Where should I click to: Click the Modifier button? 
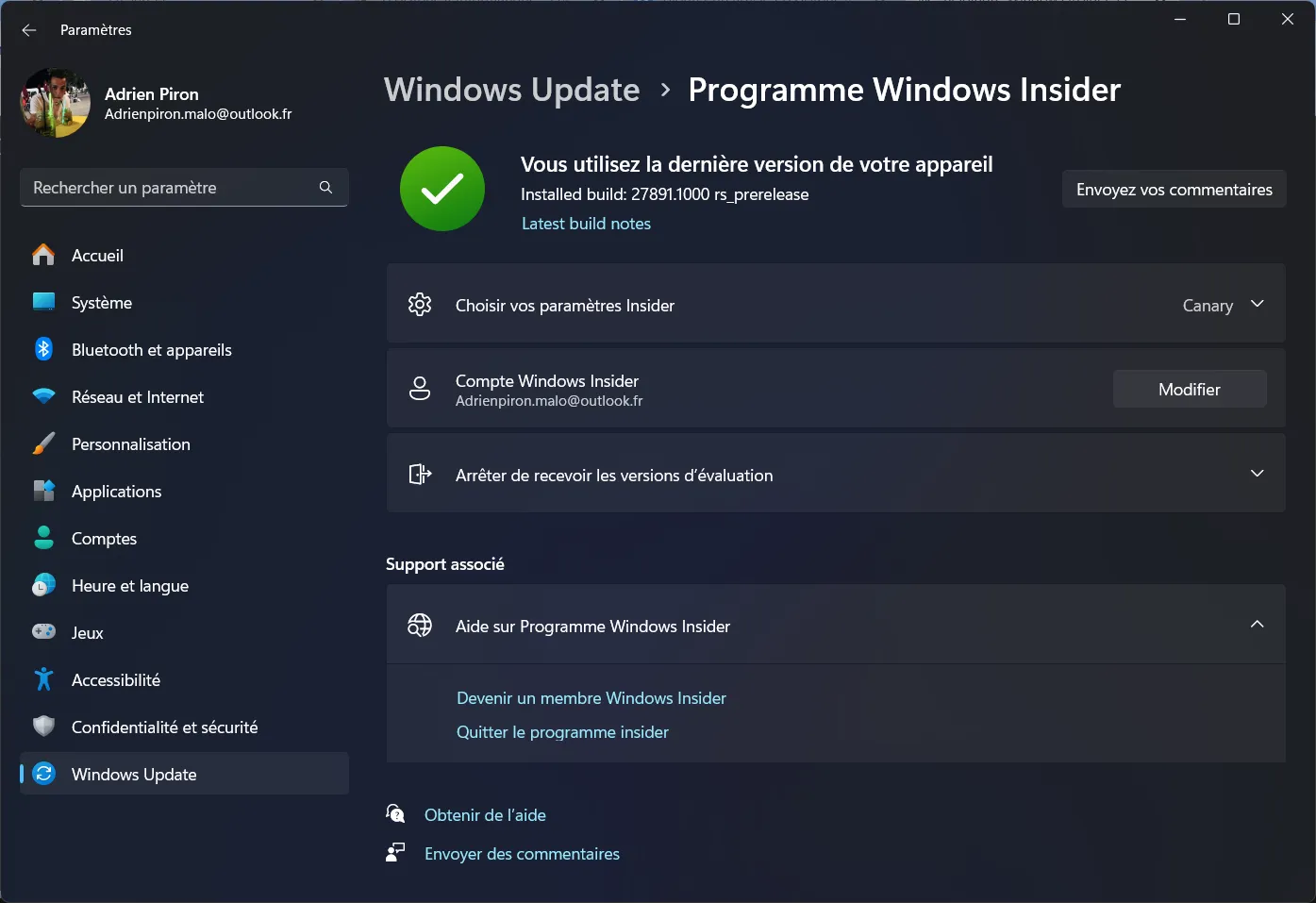(1190, 389)
